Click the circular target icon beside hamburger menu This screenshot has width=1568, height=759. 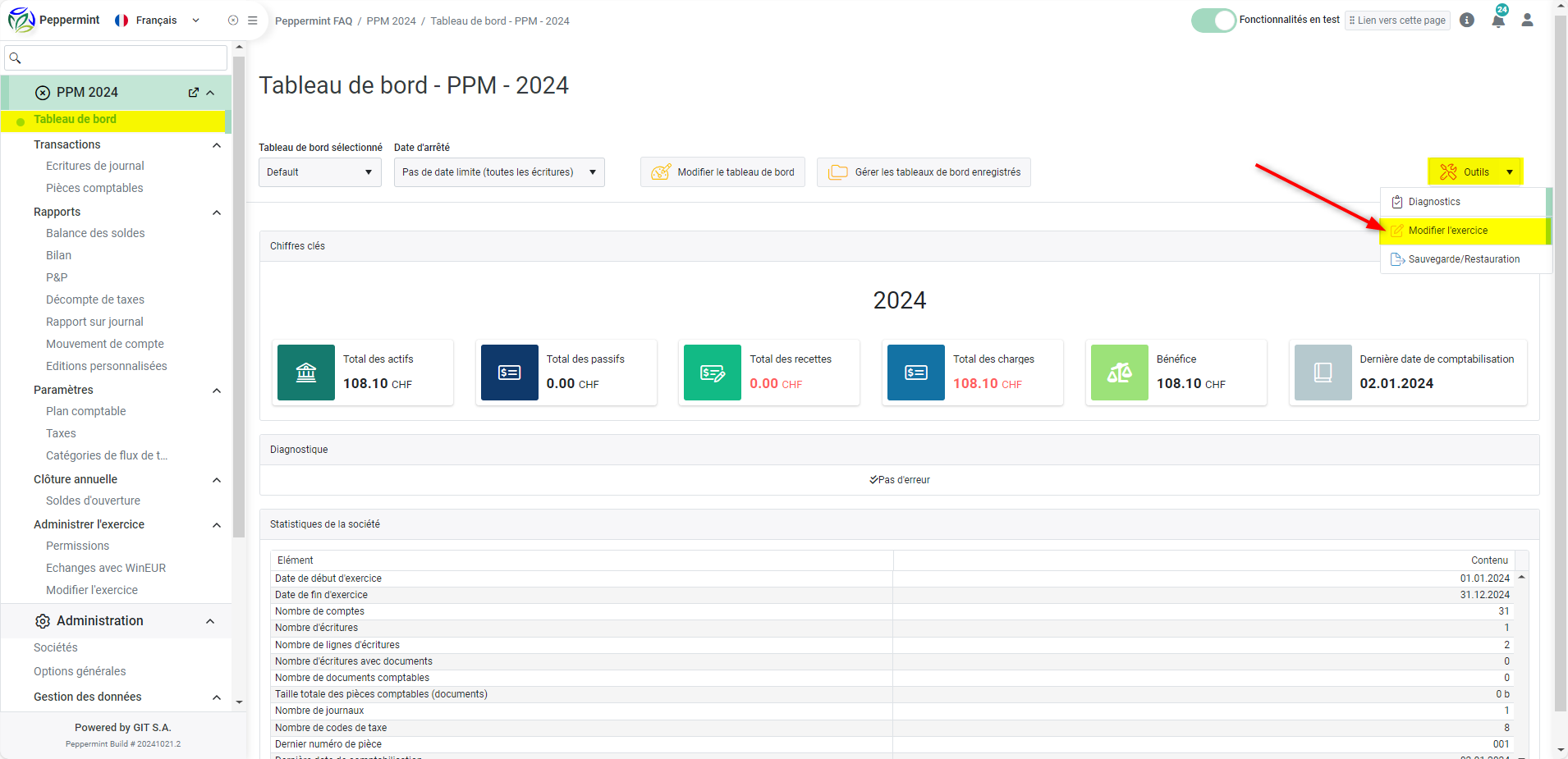pyautogui.click(x=233, y=21)
